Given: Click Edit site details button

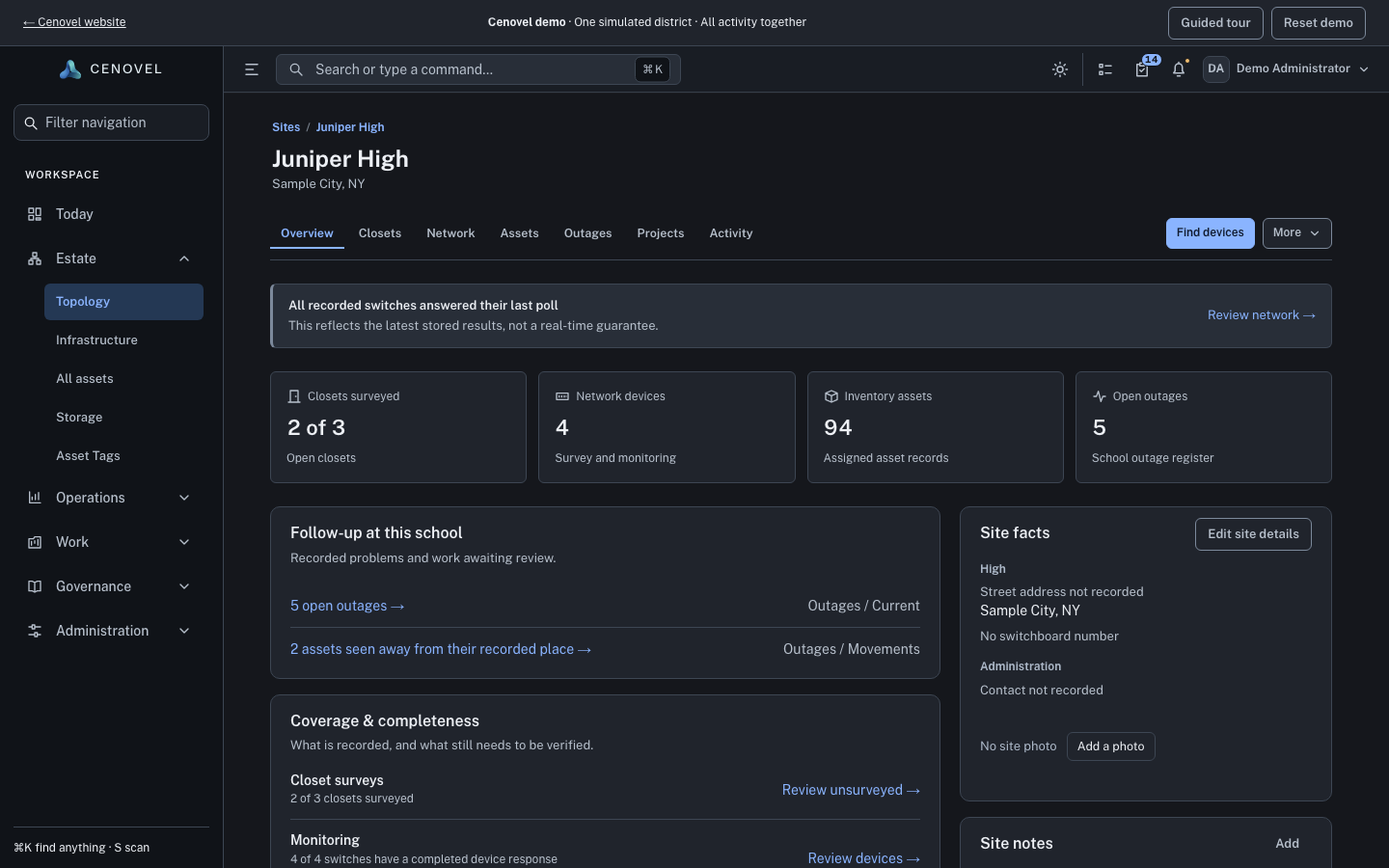Looking at the screenshot, I should tap(1253, 534).
